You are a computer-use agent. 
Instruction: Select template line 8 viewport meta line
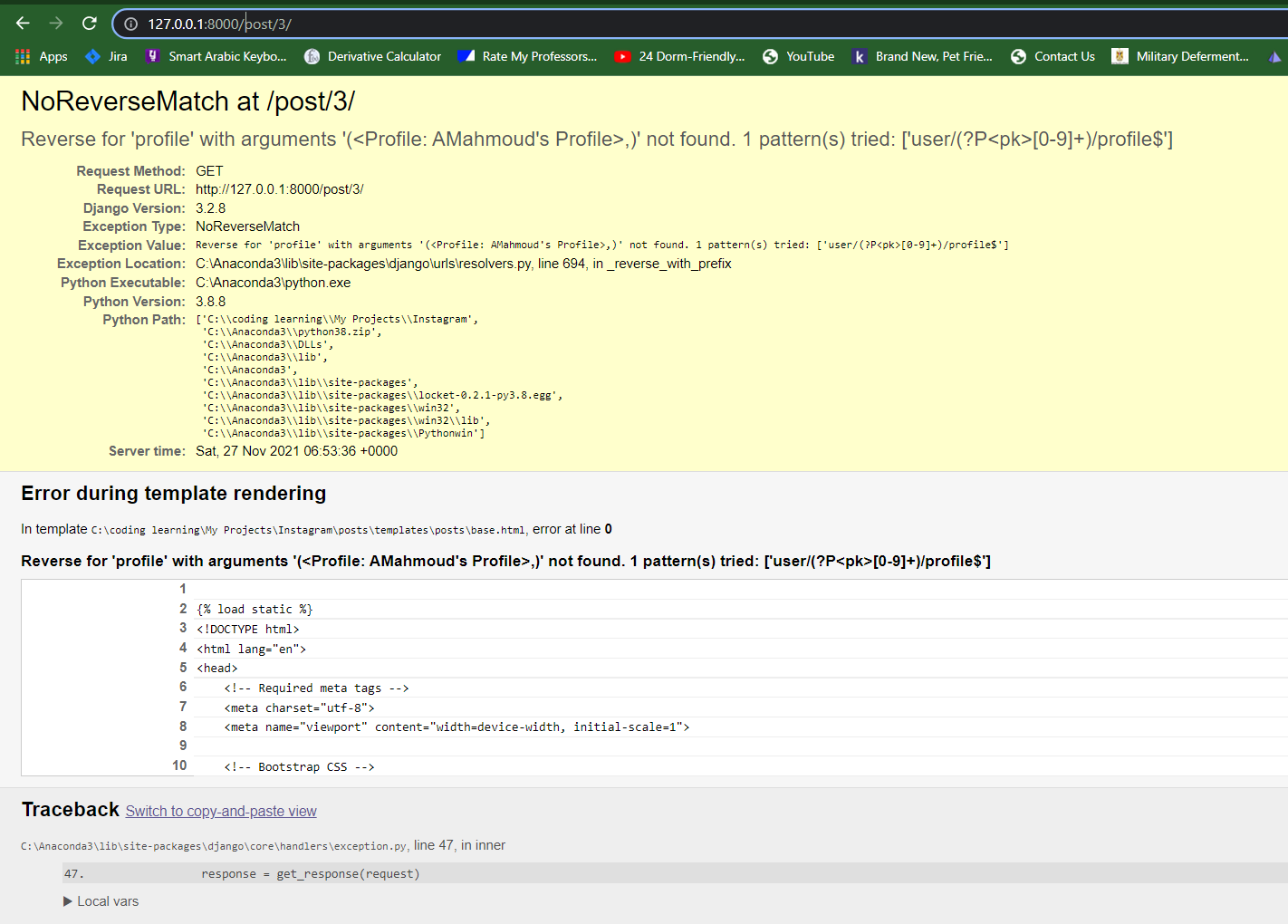pyautogui.click(x=457, y=727)
